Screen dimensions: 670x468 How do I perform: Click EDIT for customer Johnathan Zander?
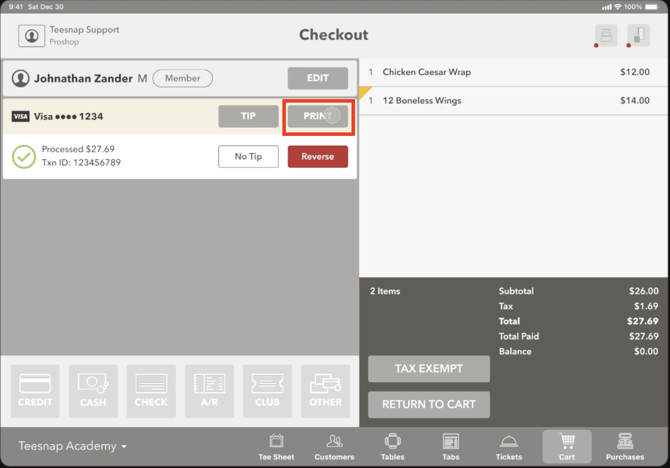click(317, 78)
